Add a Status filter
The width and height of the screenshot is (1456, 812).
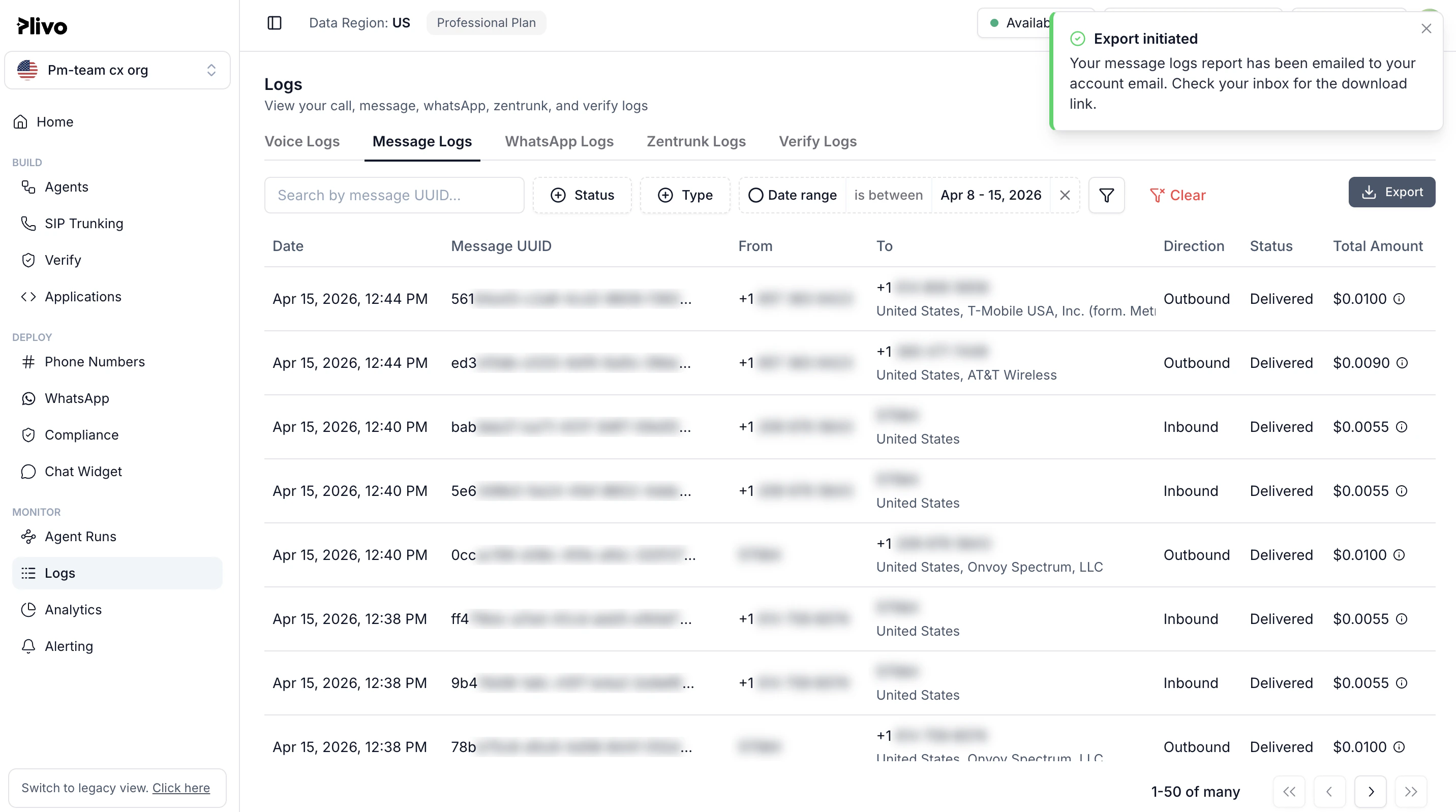point(582,196)
